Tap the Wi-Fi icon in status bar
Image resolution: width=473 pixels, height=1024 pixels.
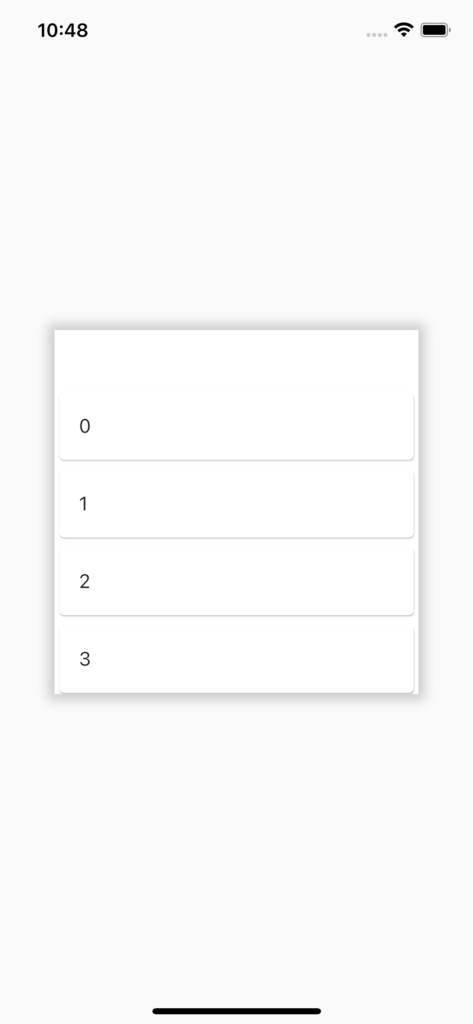click(x=404, y=29)
